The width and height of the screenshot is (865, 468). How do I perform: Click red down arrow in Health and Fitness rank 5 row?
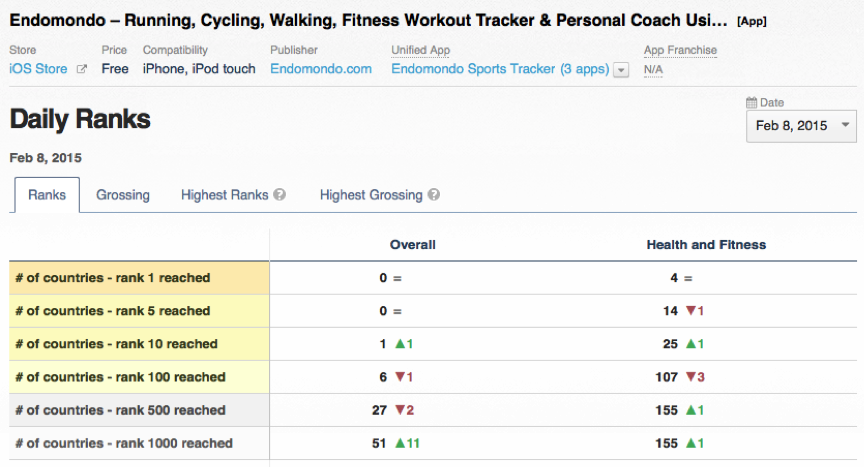689,311
